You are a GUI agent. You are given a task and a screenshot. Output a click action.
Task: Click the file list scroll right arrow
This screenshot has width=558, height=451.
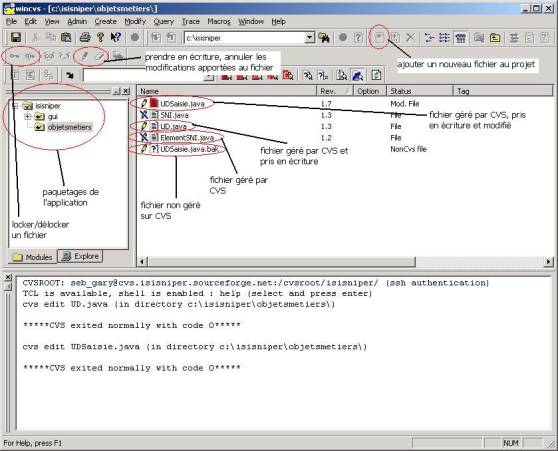coord(548,262)
